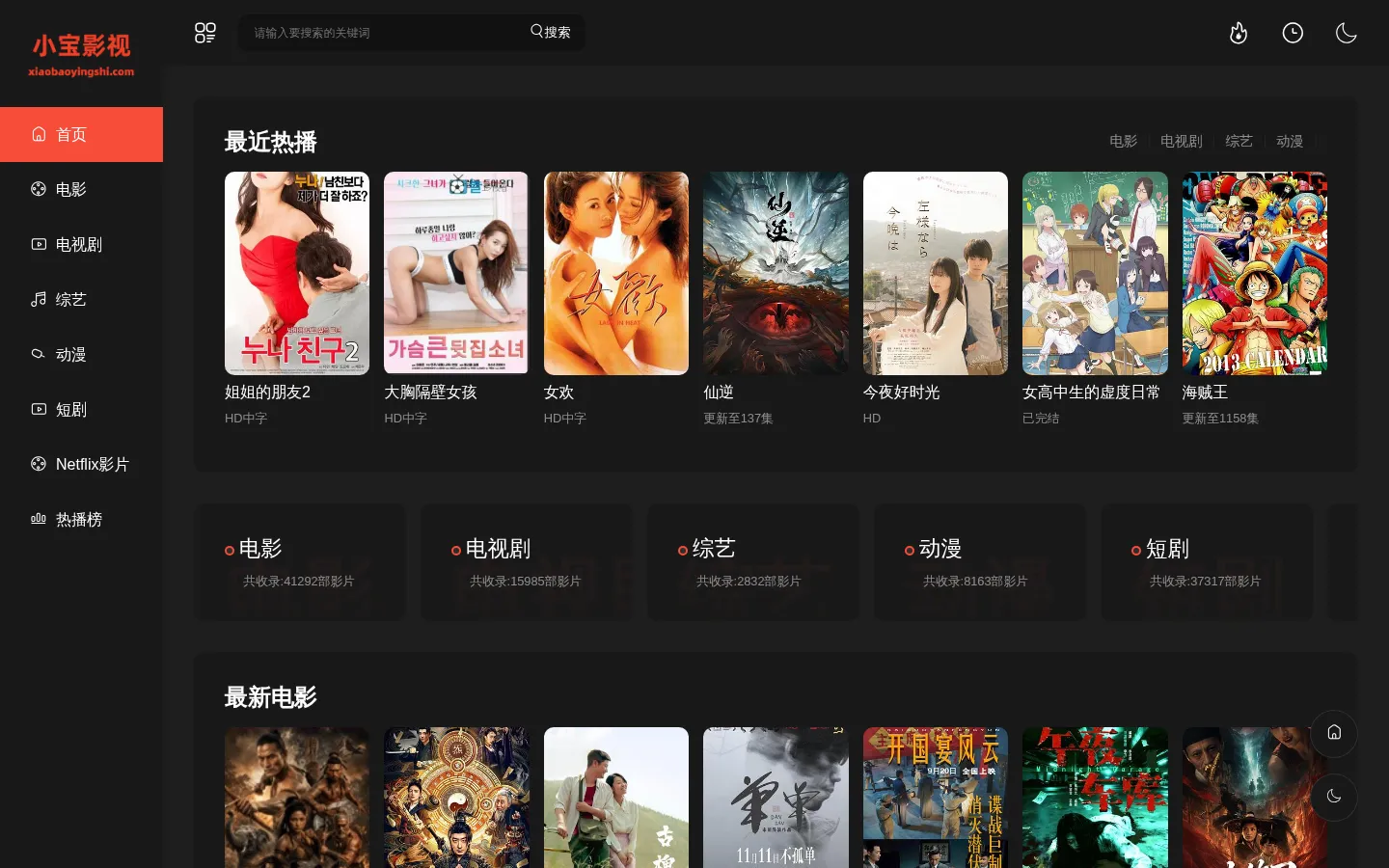Open 电影 in the sidebar
The height and width of the screenshot is (868, 1389).
(81, 189)
